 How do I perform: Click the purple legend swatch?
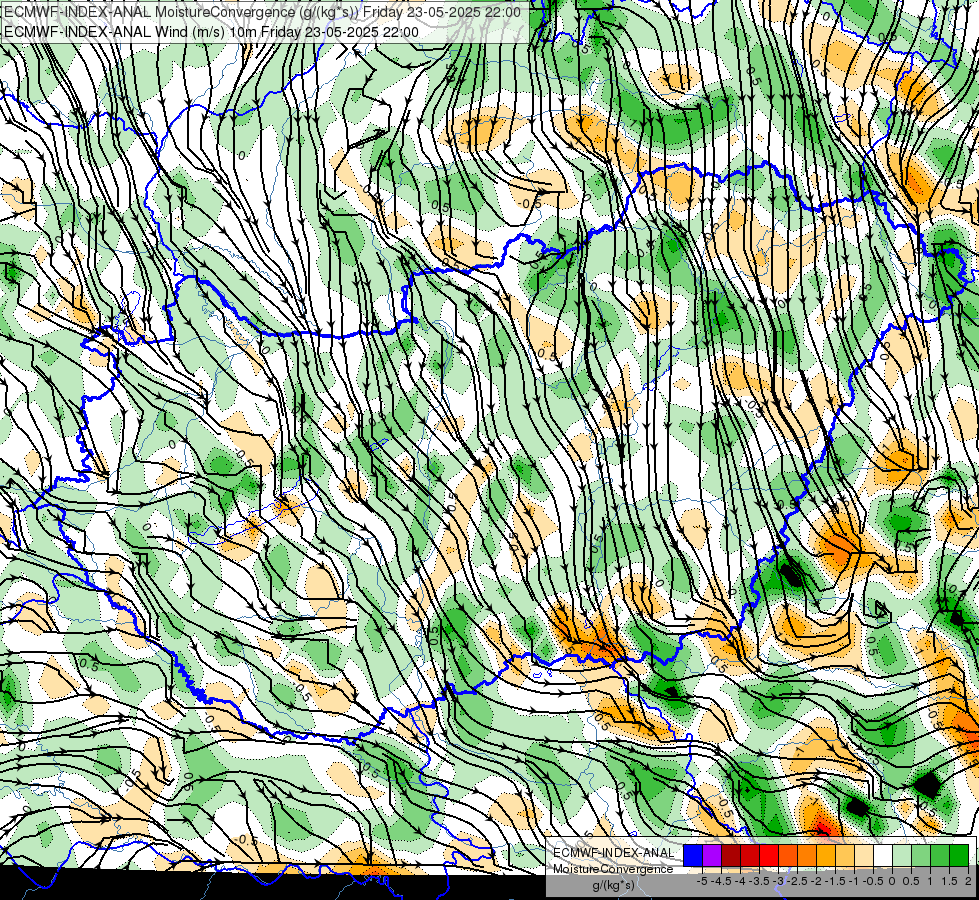click(712, 856)
